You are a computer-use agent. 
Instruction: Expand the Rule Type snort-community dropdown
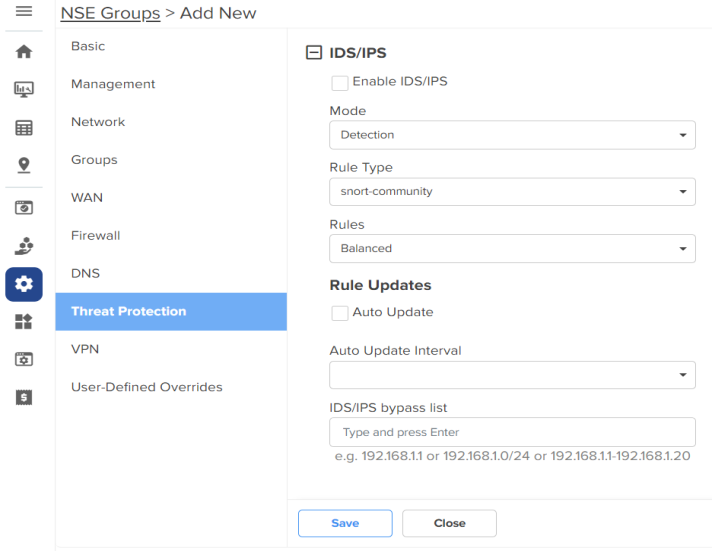512,191
